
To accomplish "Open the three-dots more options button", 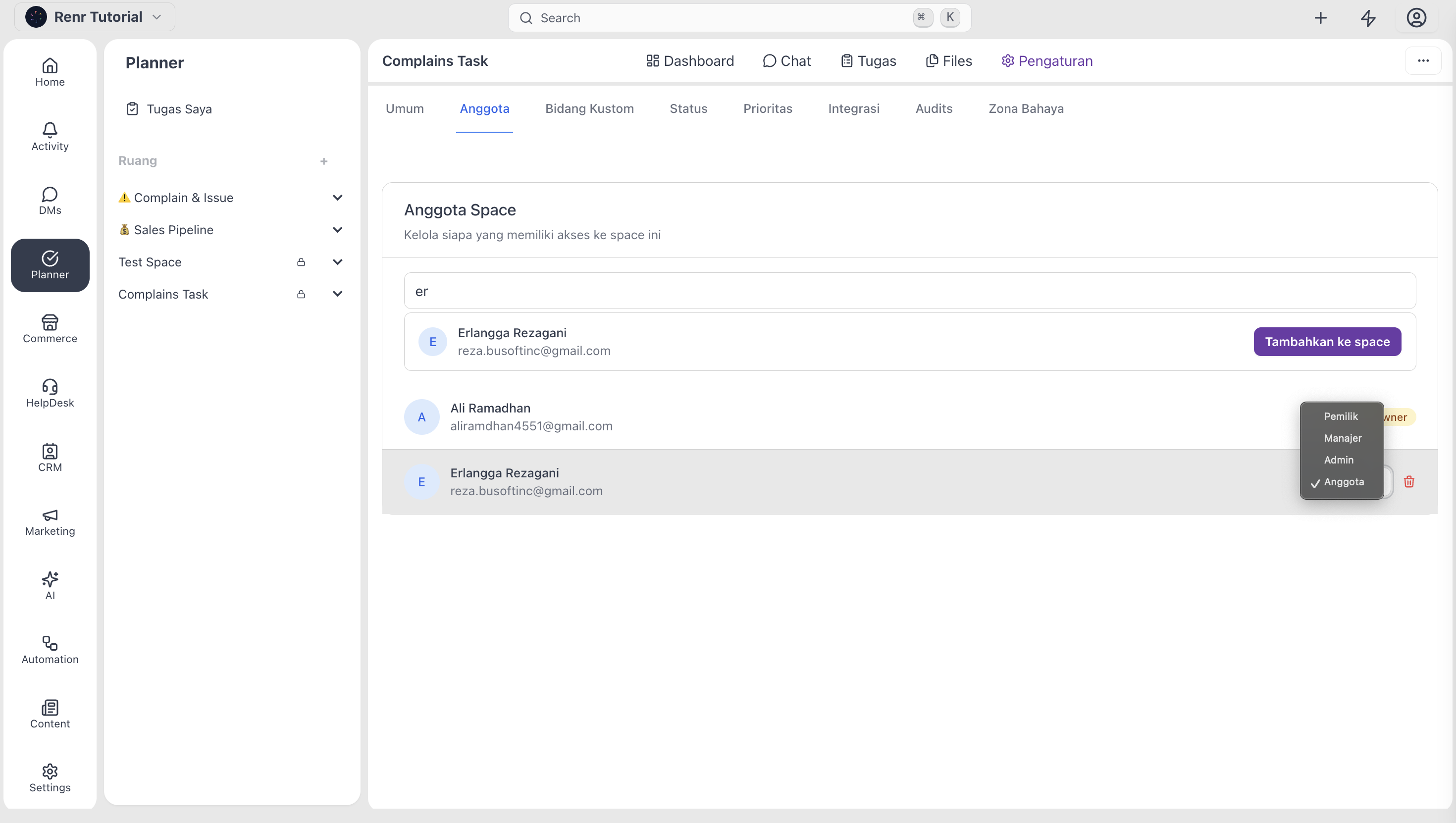I will (1423, 61).
